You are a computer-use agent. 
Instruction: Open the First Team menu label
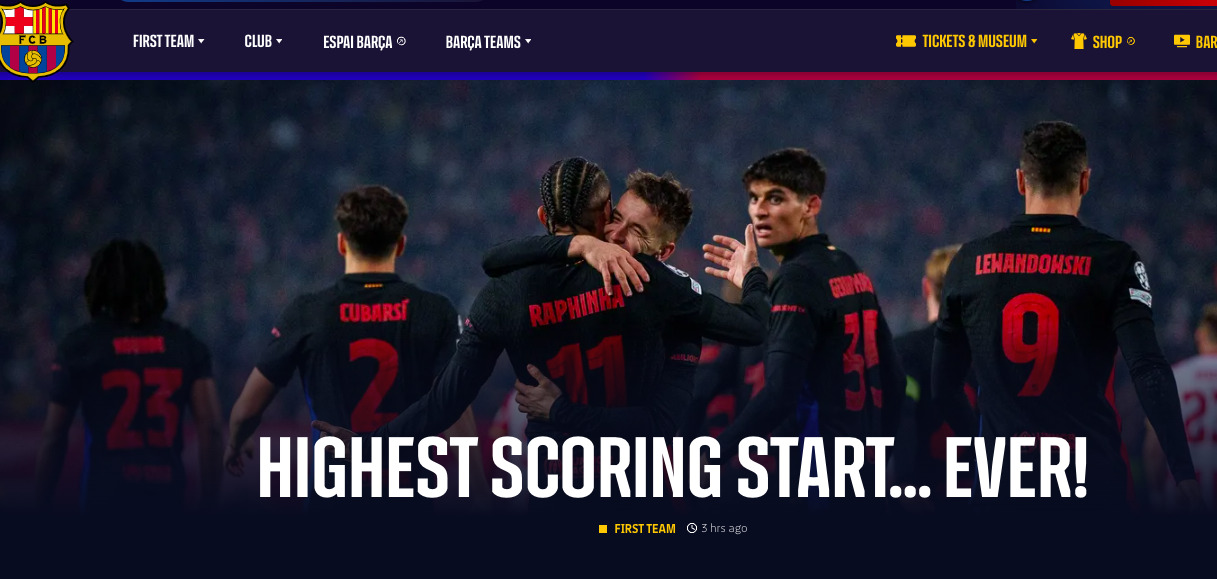tap(163, 41)
